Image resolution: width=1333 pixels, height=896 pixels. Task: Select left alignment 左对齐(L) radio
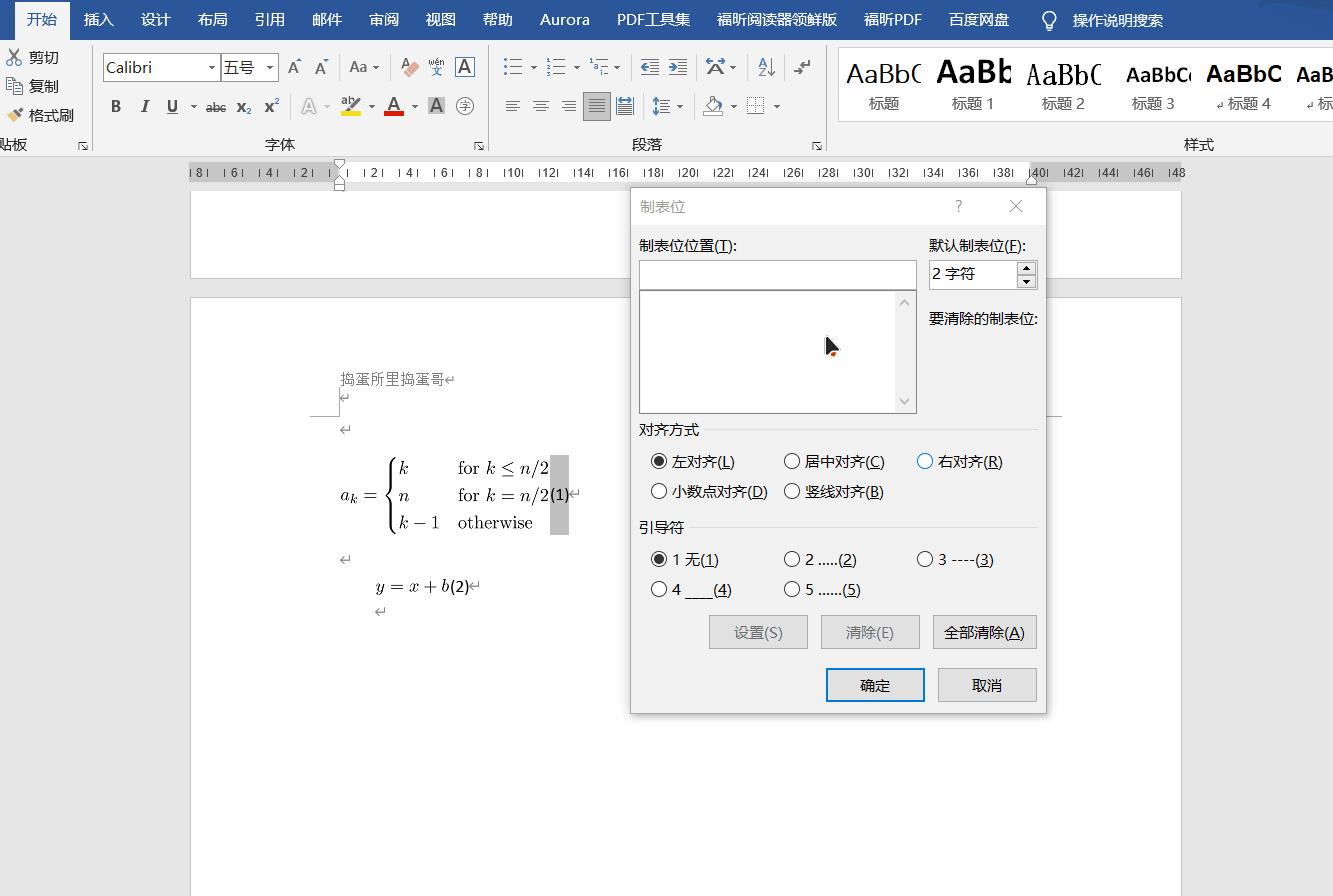(692, 461)
